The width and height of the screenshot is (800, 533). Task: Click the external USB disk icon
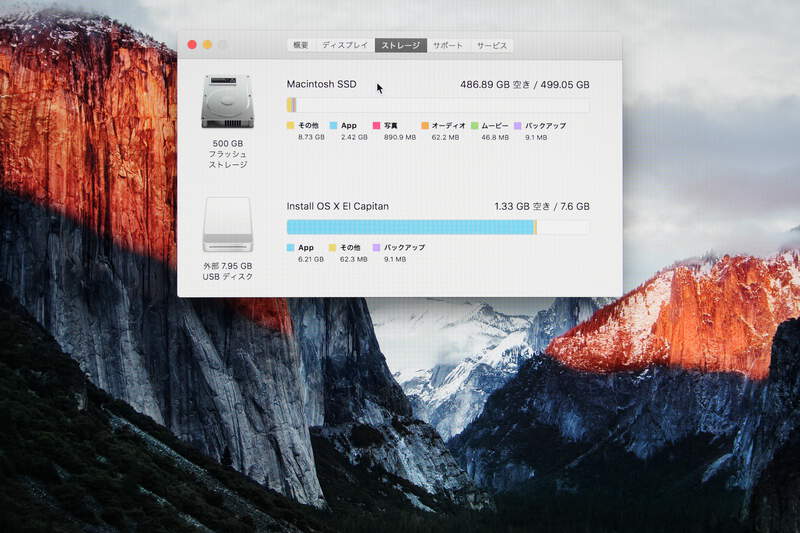[227, 225]
